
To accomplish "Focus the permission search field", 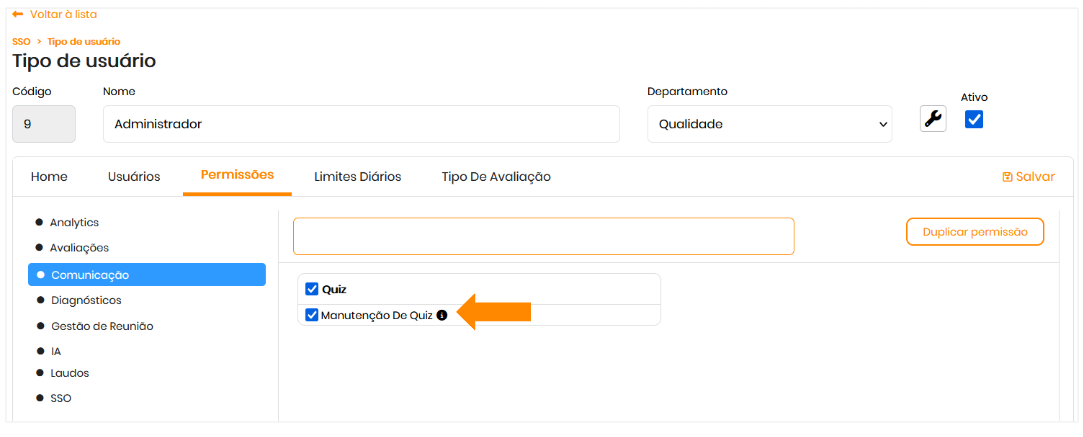I will coord(543,236).
